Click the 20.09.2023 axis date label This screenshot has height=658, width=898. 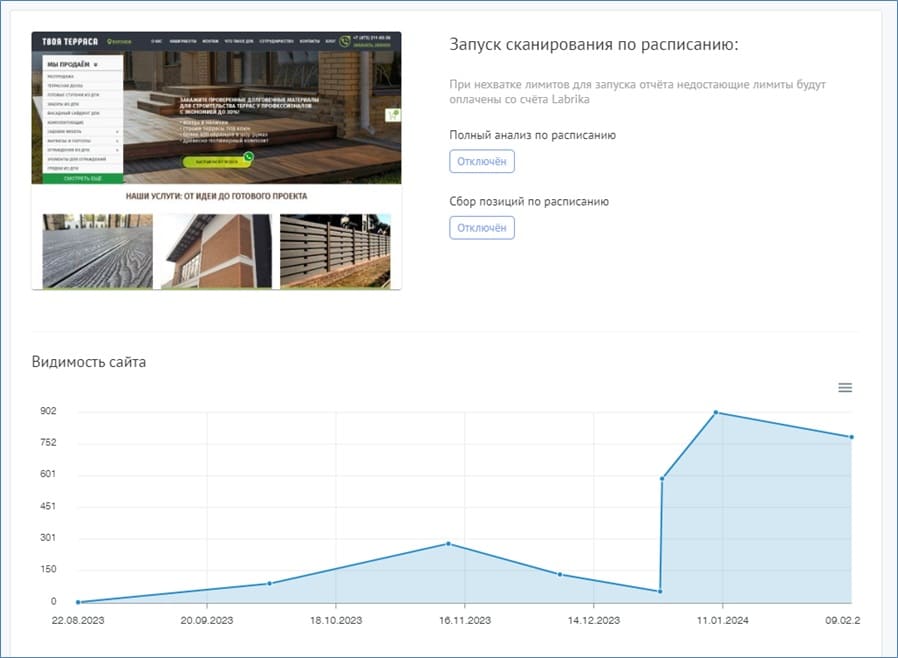point(207,620)
